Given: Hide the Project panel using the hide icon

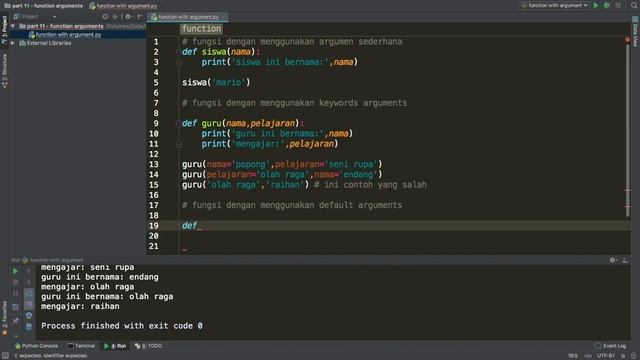Looking at the screenshot, I should pyautogui.click(x=140, y=17).
